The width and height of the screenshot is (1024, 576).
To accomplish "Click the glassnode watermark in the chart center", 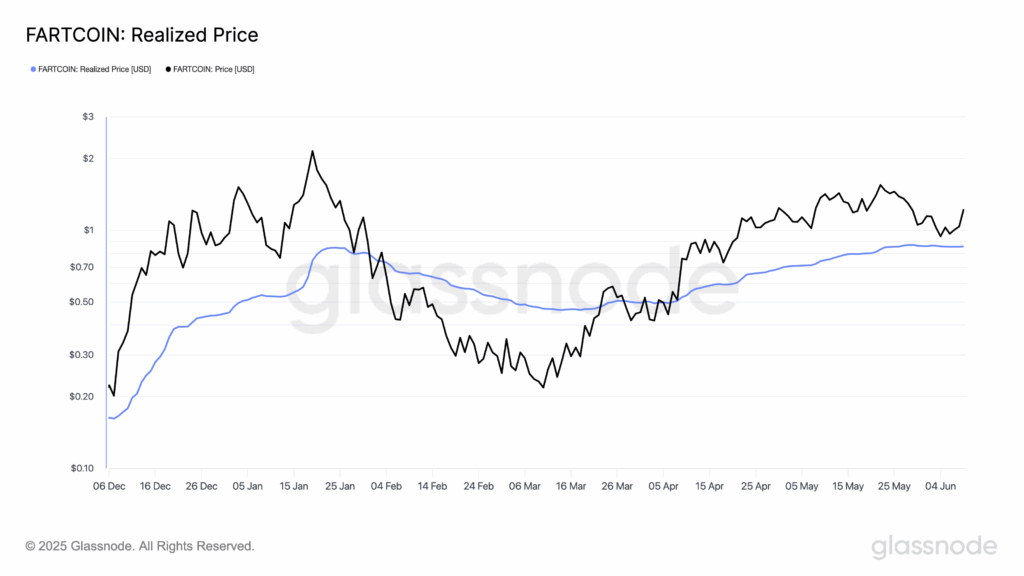I will (512, 295).
